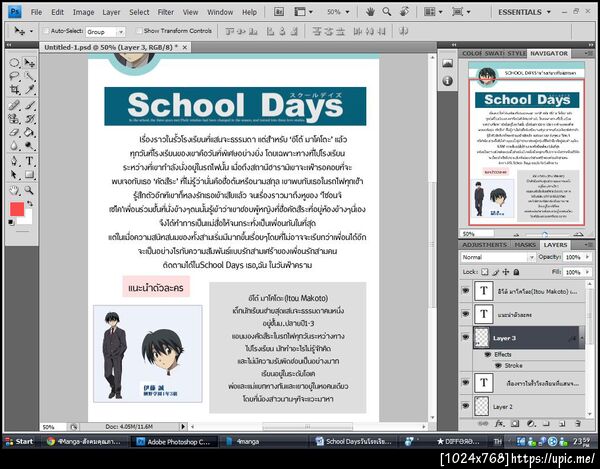Viewport: 600px width, 469px height.
Task: Switch to the MASKS tab
Action: [525, 244]
